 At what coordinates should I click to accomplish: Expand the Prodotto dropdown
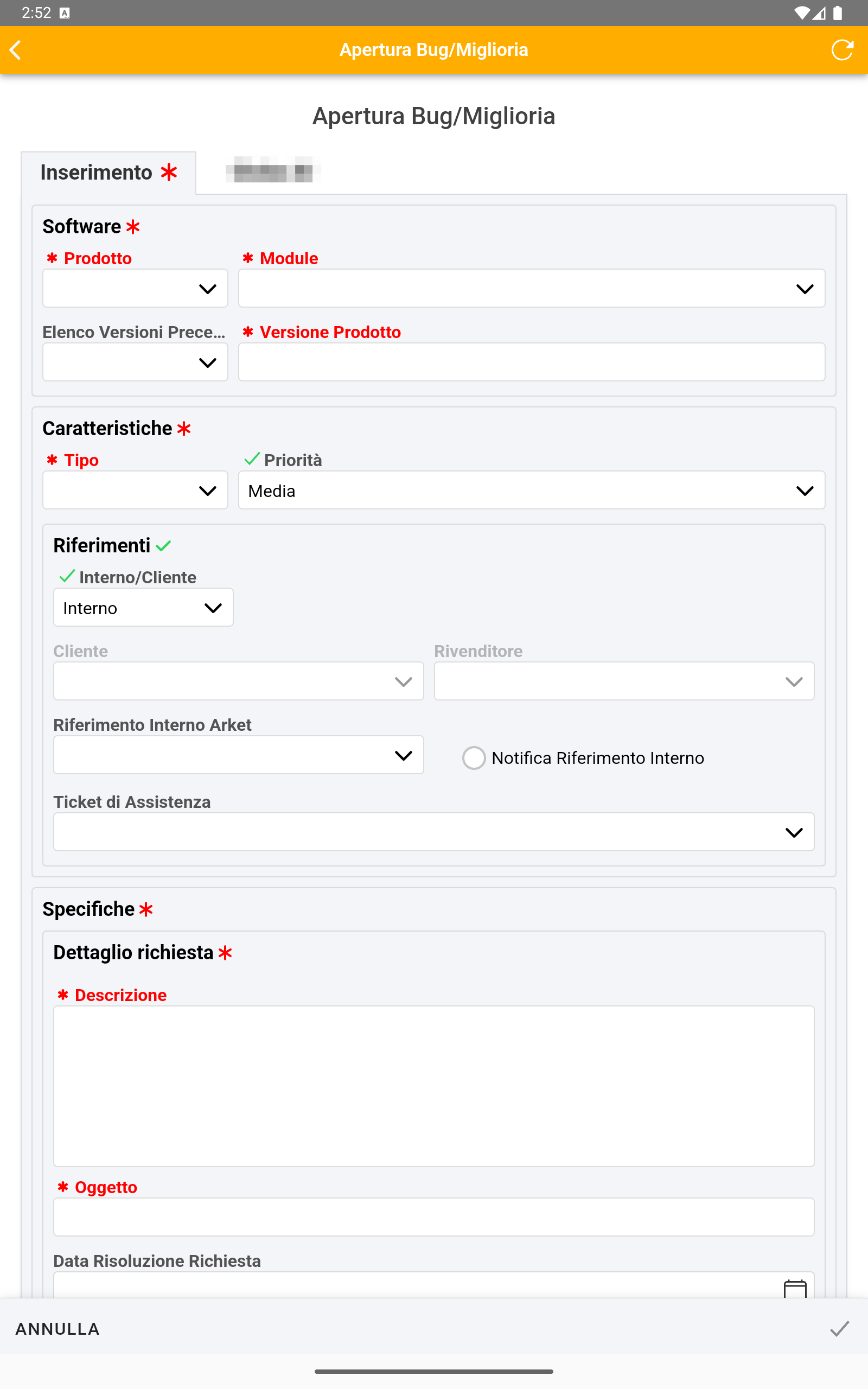[135, 288]
